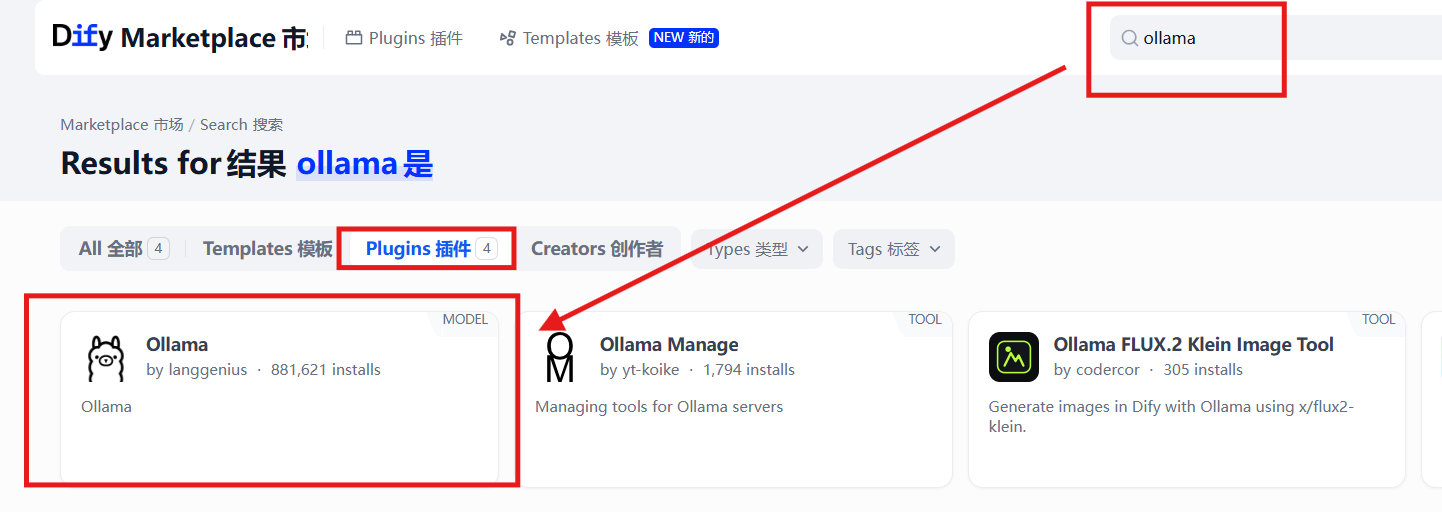1442x512 pixels.
Task: Click the TOOL tag on Ollama Manage card
Action: click(925, 320)
